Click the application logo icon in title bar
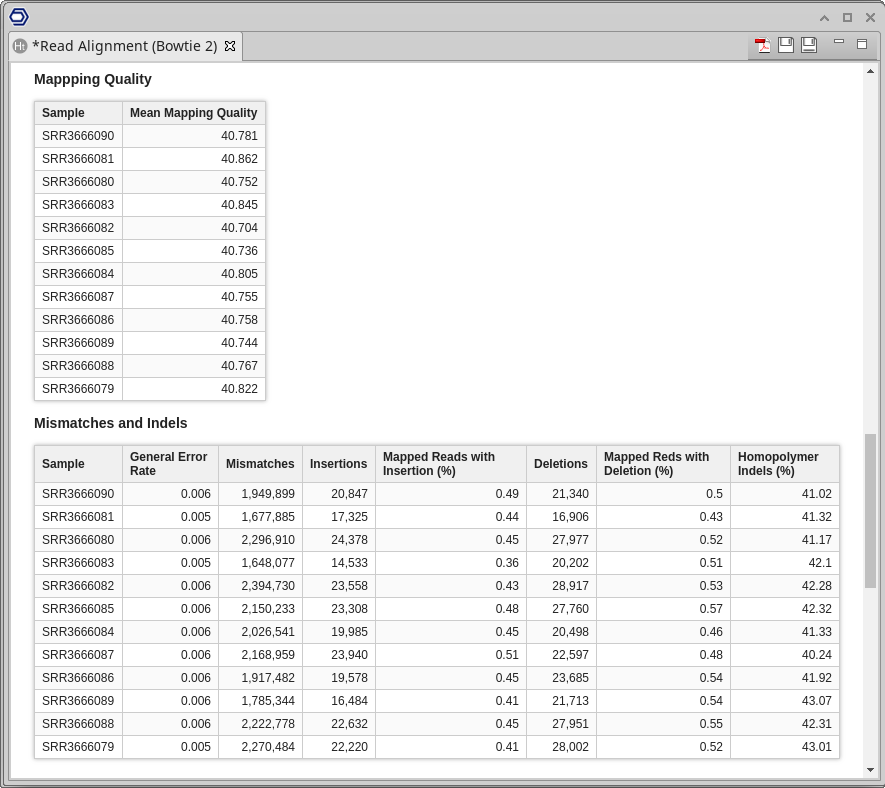Screen dimensions: 885x788 [x=19, y=16]
